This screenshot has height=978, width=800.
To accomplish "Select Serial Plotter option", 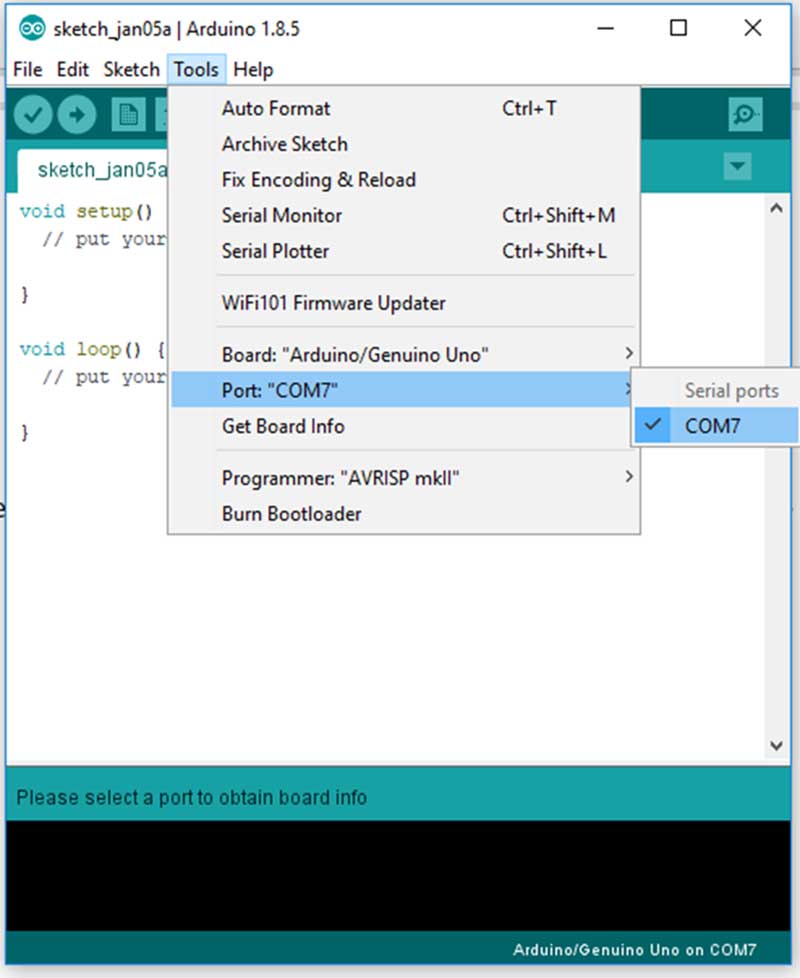I will [275, 251].
